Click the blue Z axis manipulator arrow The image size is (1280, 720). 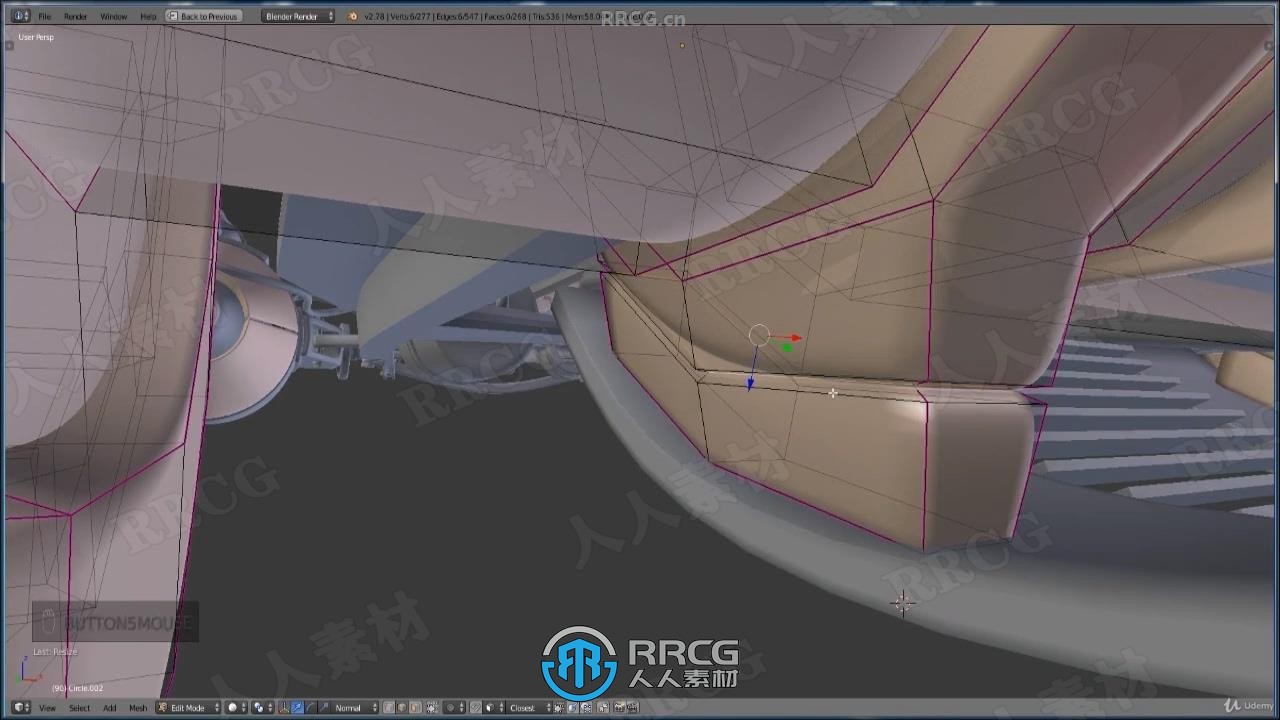pyautogui.click(x=750, y=383)
